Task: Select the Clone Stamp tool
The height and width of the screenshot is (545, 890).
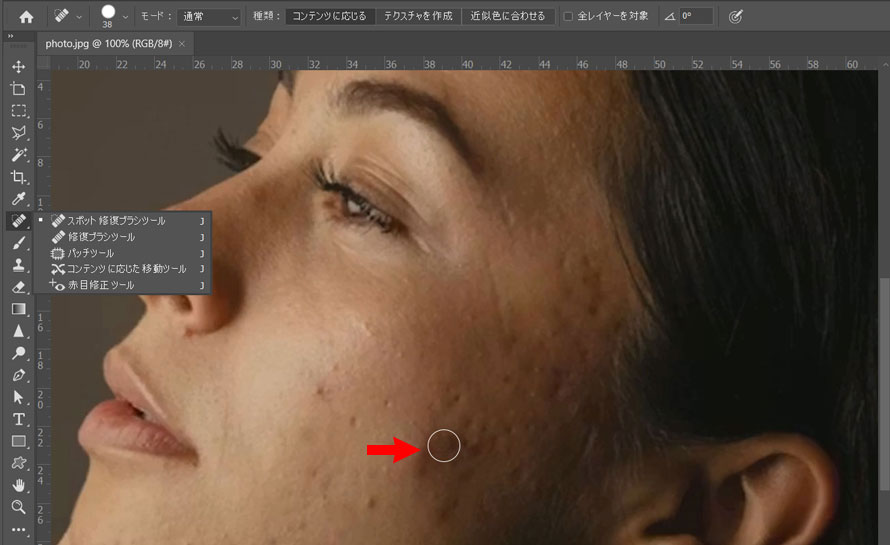Action: pos(18,265)
